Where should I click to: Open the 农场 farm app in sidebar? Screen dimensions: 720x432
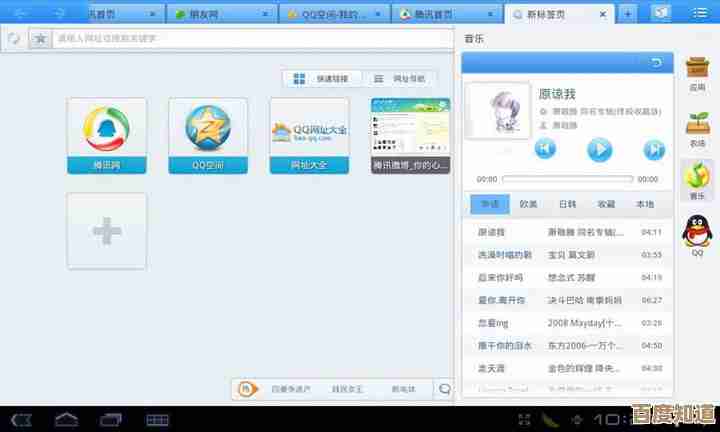697,127
